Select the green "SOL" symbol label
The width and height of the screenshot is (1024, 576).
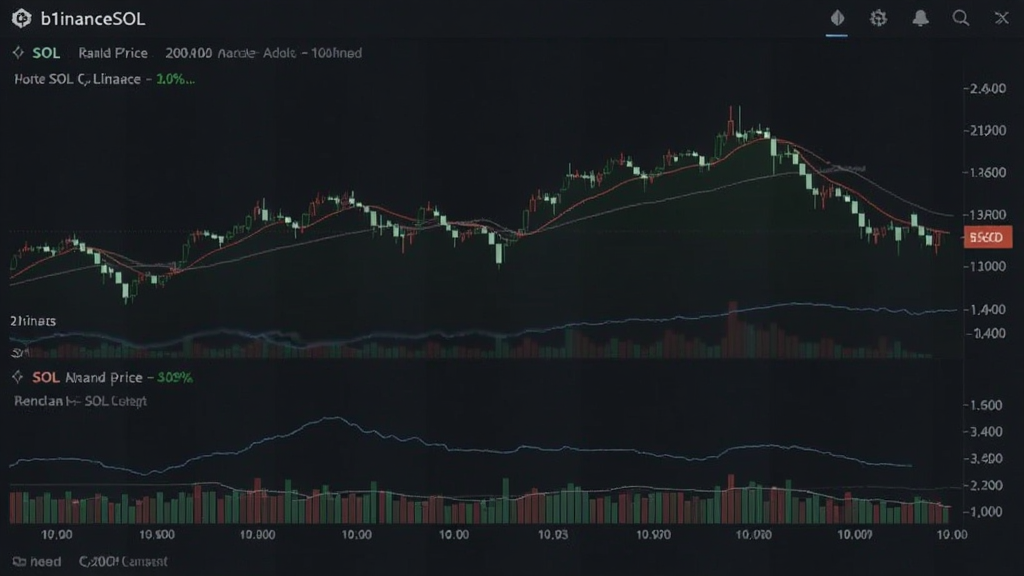pyautogui.click(x=46, y=53)
